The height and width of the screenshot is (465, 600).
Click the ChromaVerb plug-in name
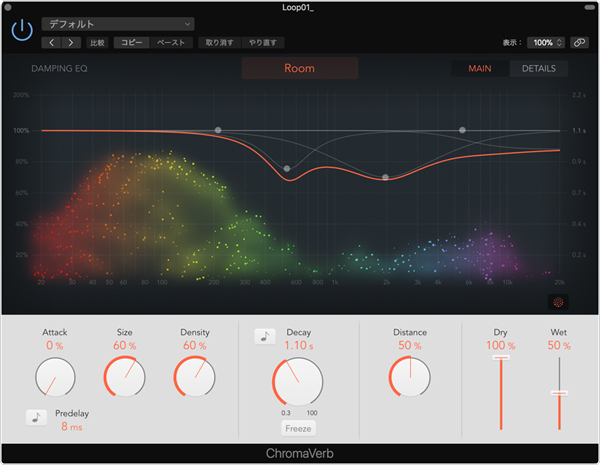coord(300,454)
